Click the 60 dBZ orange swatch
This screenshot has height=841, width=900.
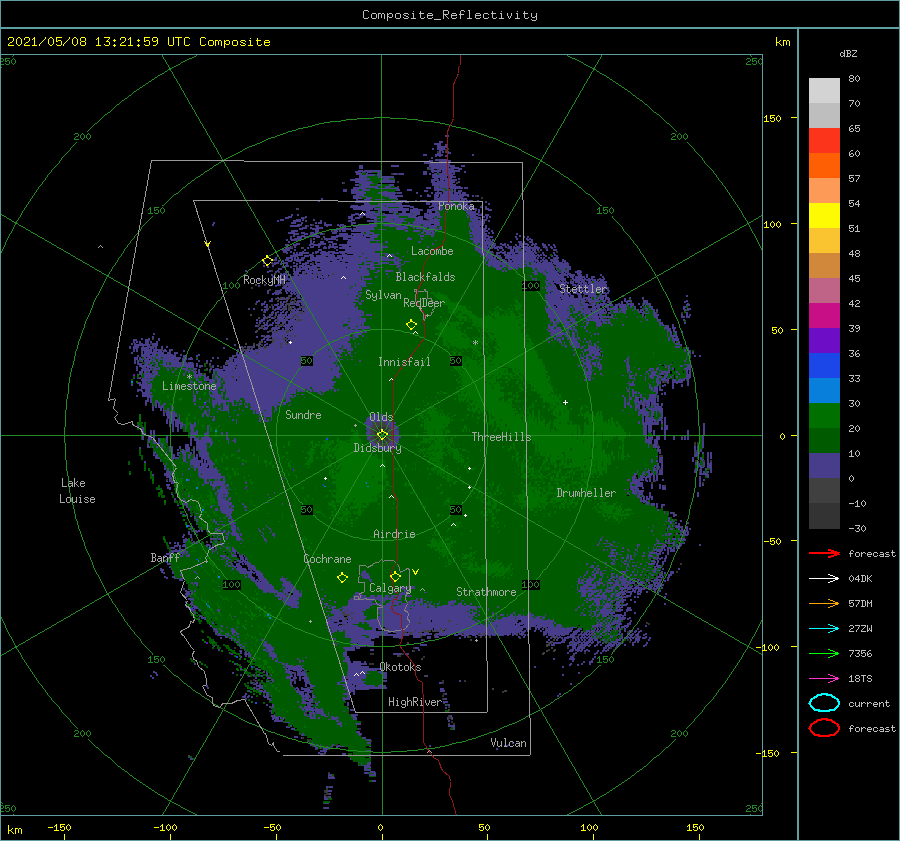pos(824,165)
